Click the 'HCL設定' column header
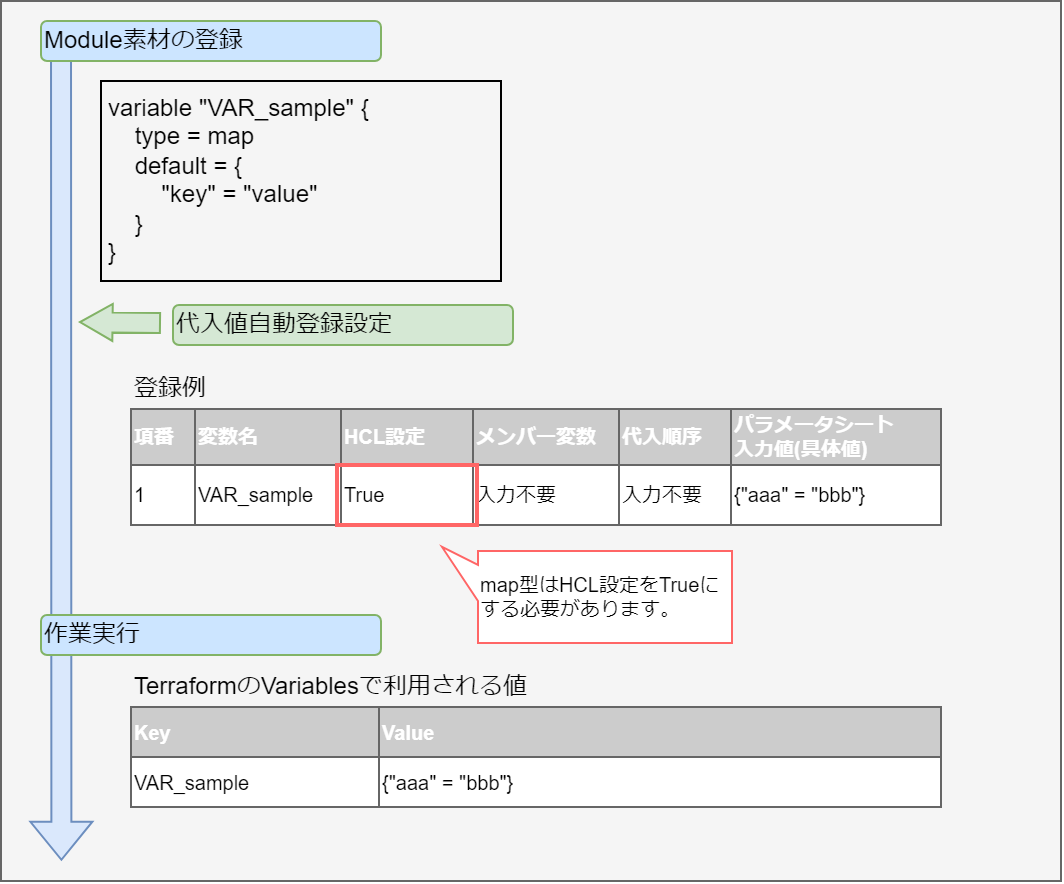 click(x=406, y=437)
